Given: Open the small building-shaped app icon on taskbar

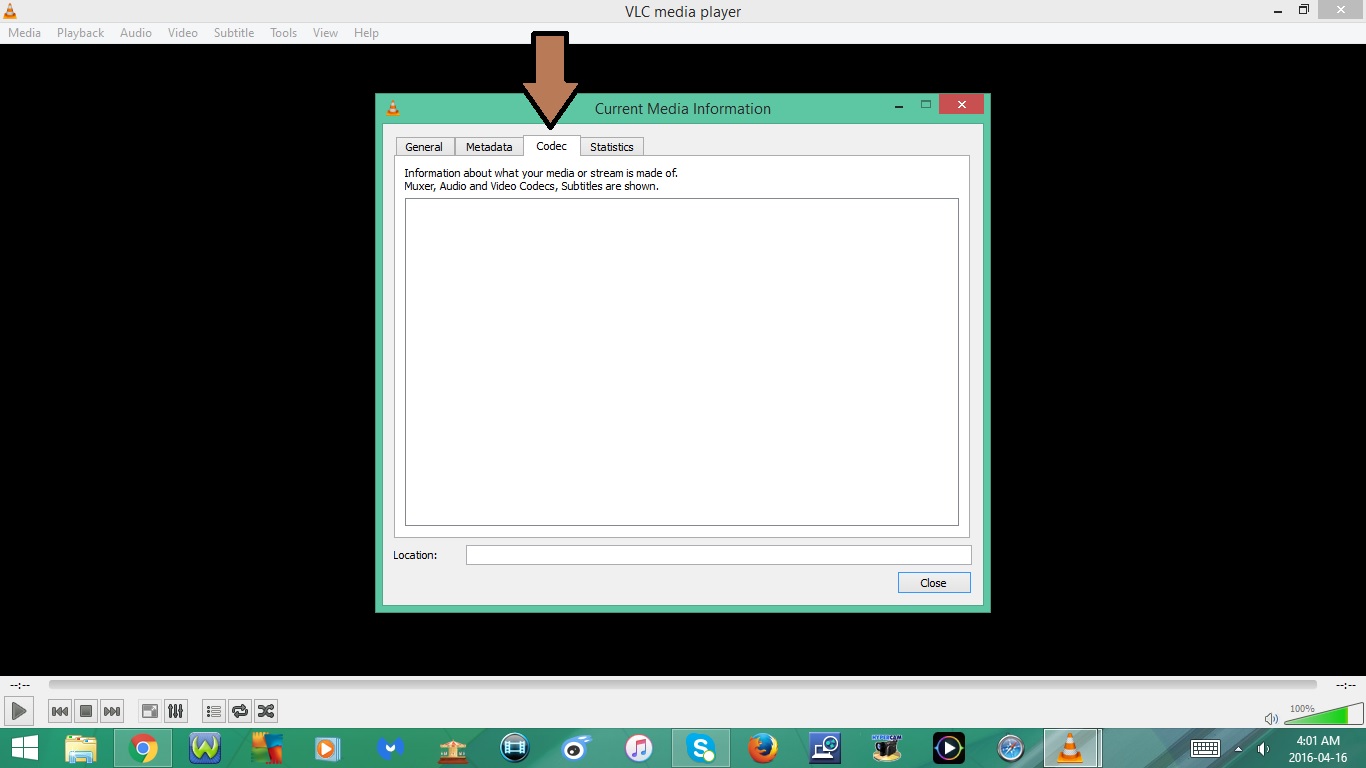Looking at the screenshot, I should tap(453, 748).
